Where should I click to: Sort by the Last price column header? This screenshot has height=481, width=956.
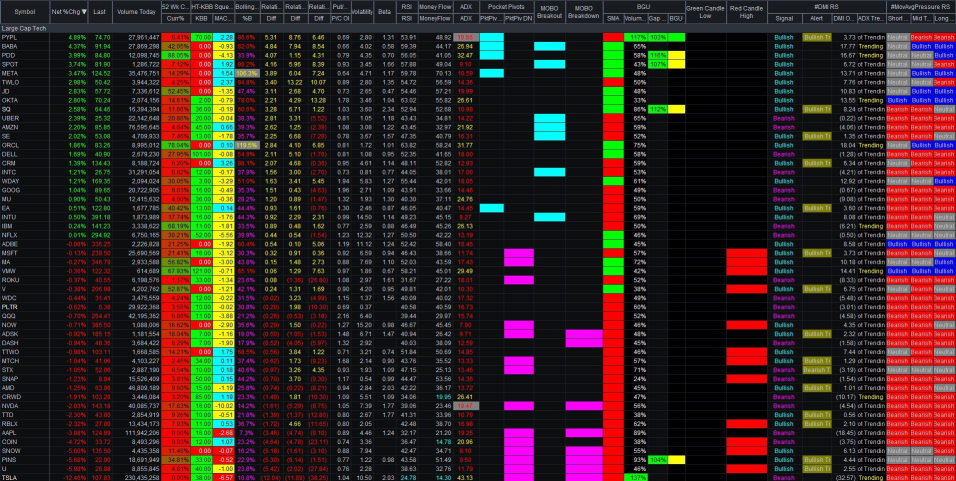(100, 12)
